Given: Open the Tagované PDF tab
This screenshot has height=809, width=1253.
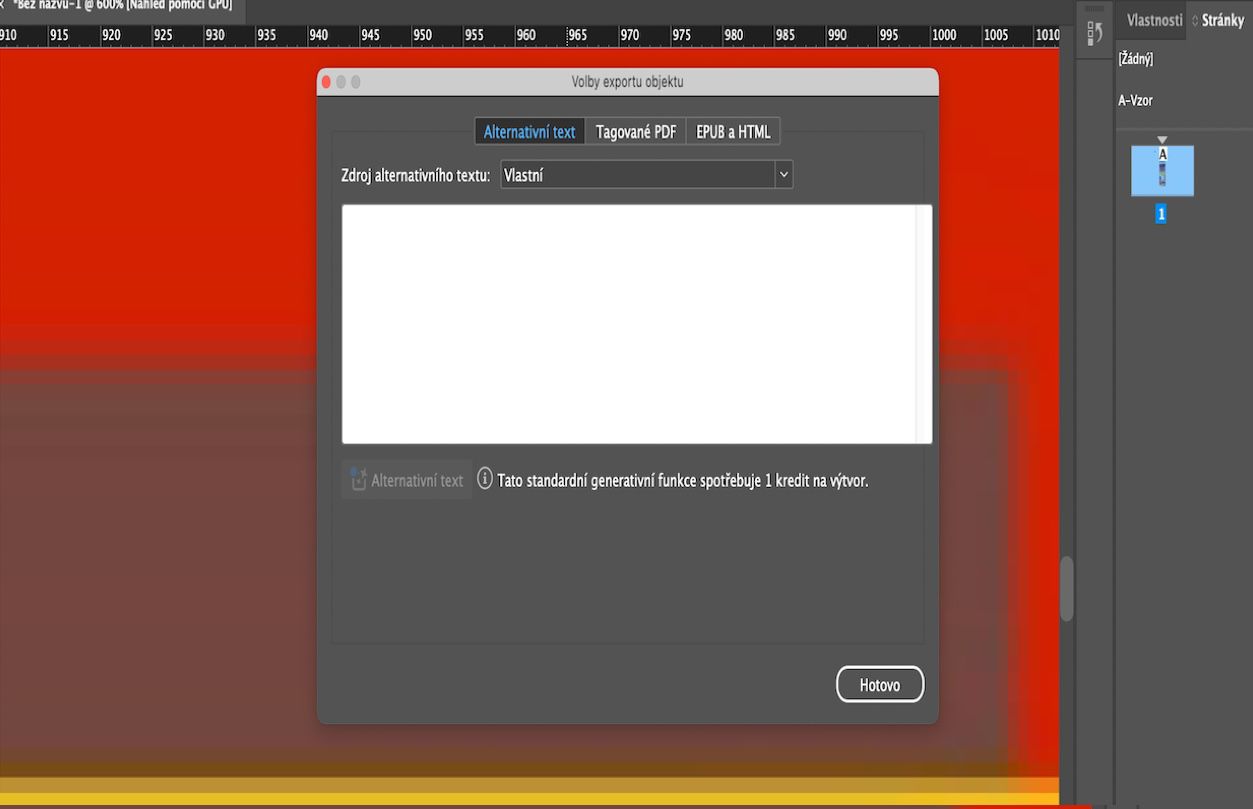Looking at the screenshot, I should click(636, 132).
